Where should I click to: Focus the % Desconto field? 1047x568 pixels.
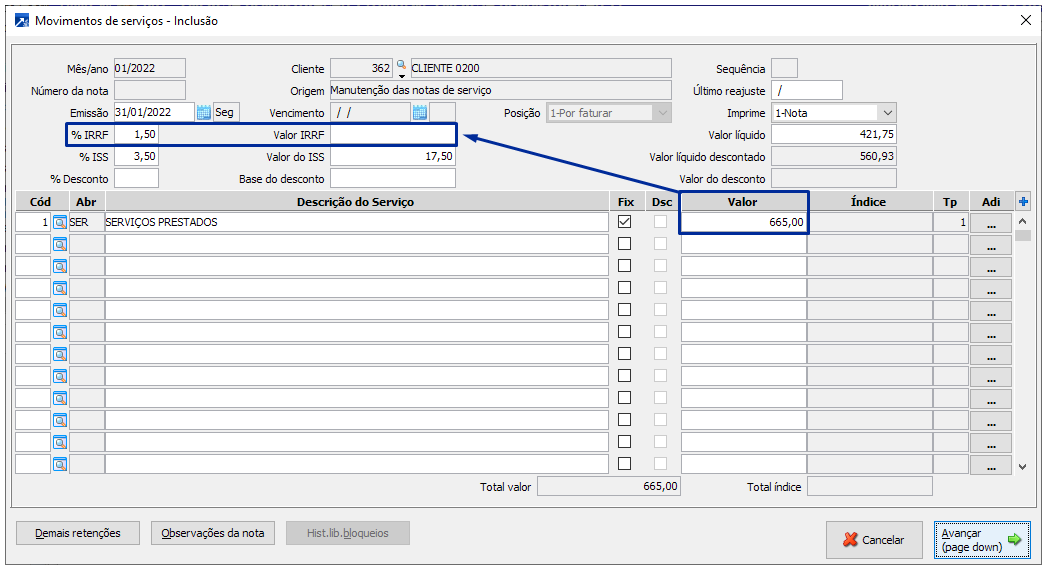[x=136, y=179]
